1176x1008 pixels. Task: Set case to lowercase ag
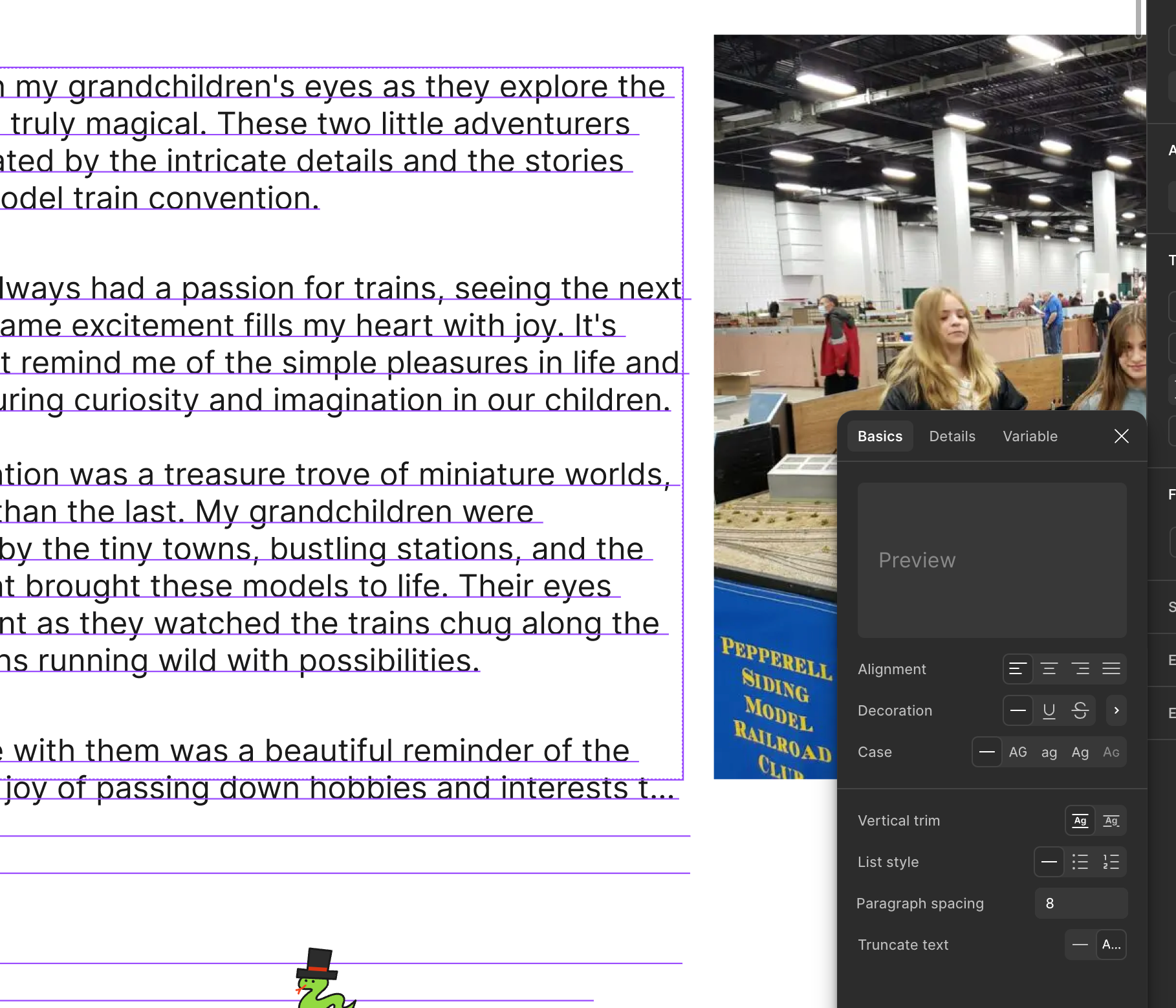tap(1049, 752)
